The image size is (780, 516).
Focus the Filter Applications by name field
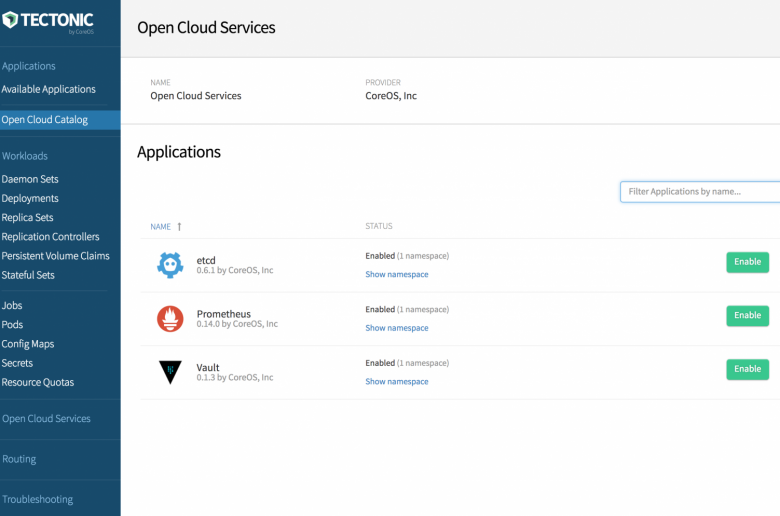click(x=700, y=192)
